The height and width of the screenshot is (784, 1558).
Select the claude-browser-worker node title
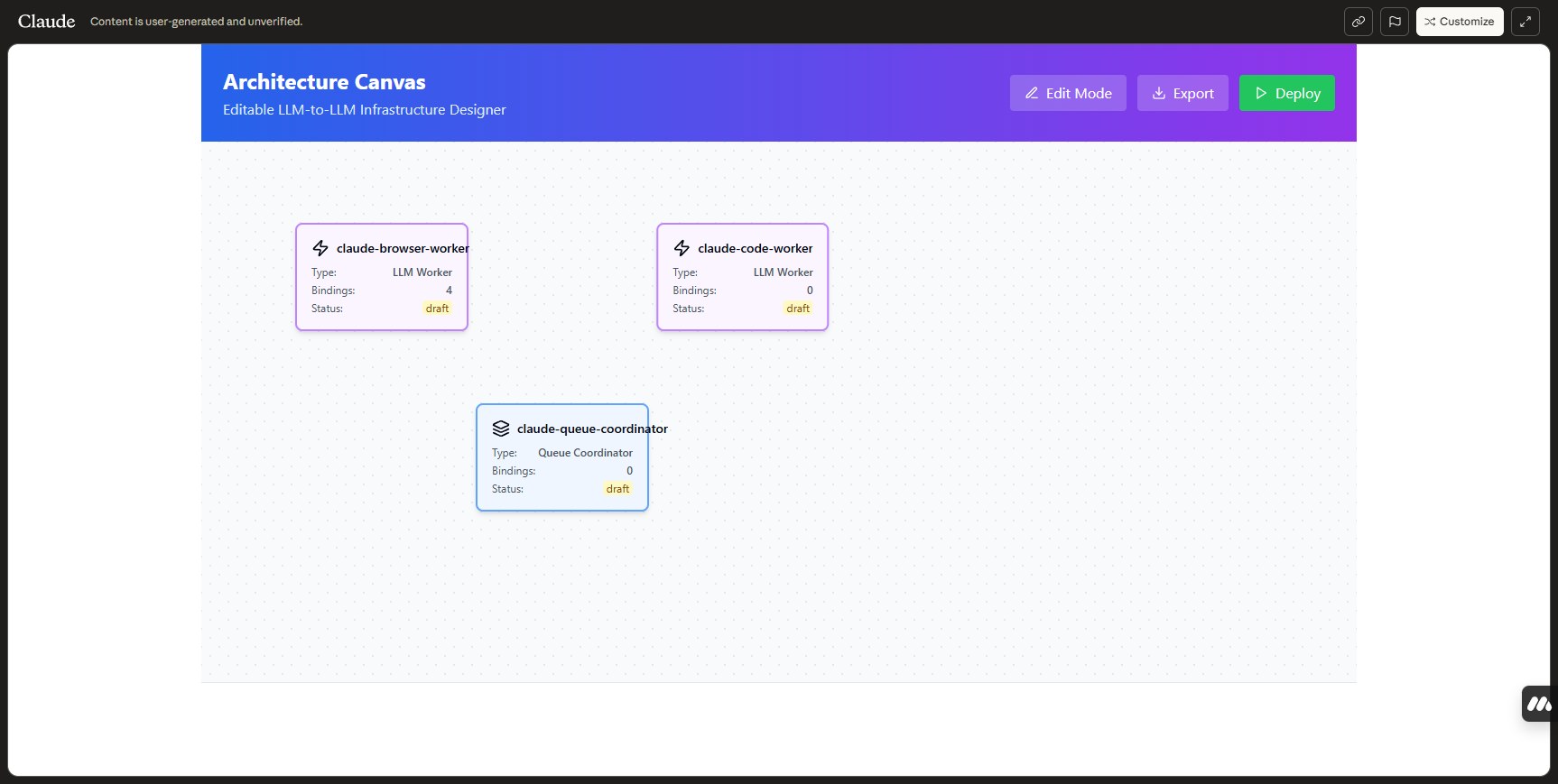pos(403,248)
